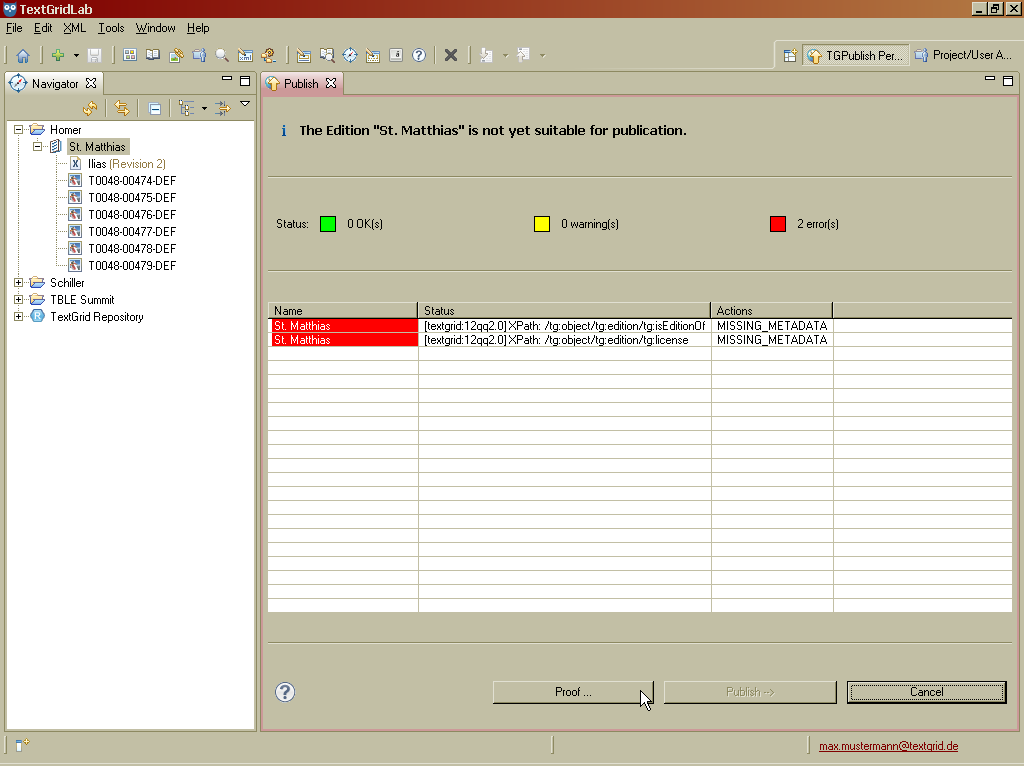Click the black X delete toolbar icon
Screen dimensions: 1024x766
tap(451, 56)
